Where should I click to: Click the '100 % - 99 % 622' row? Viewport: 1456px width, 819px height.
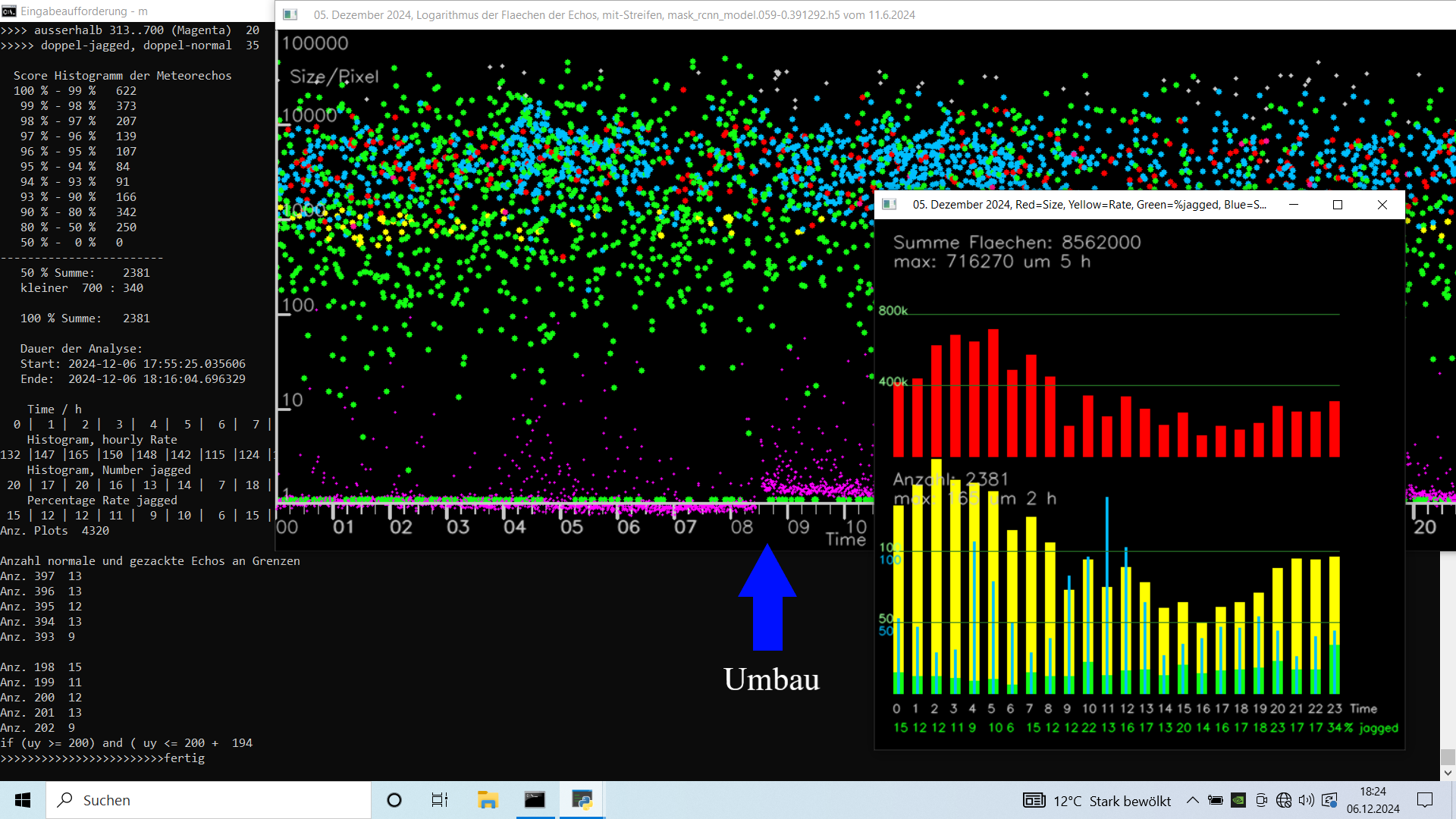tap(75, 91)
